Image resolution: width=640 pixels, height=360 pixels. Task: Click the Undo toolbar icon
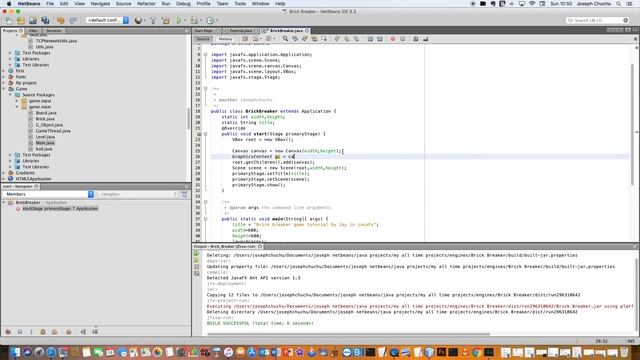60,20
